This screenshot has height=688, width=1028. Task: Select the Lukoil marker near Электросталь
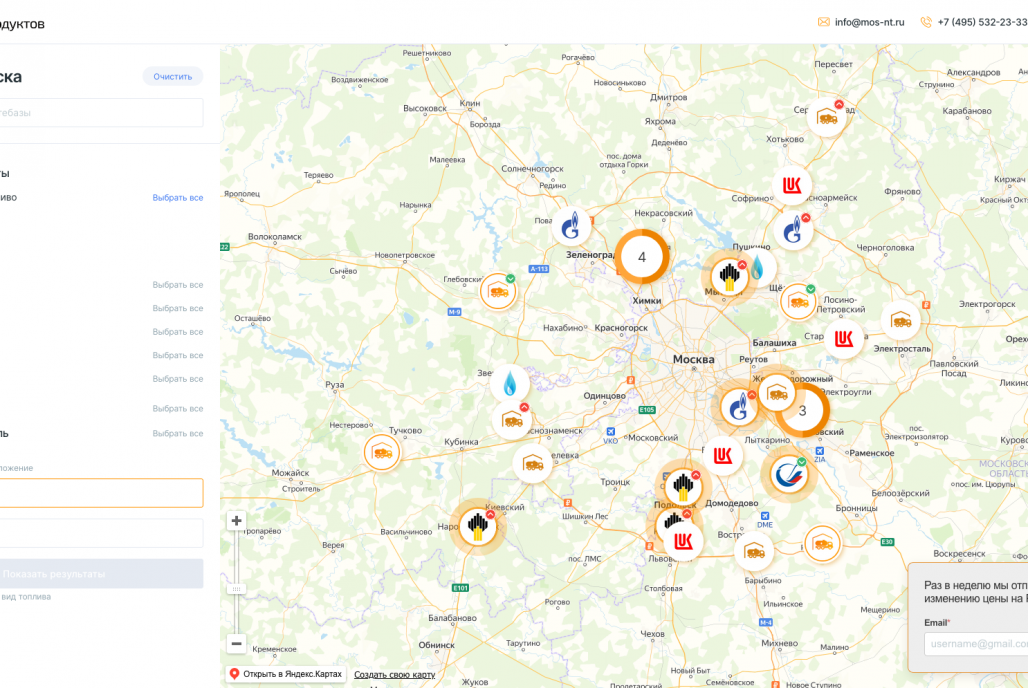846,338
